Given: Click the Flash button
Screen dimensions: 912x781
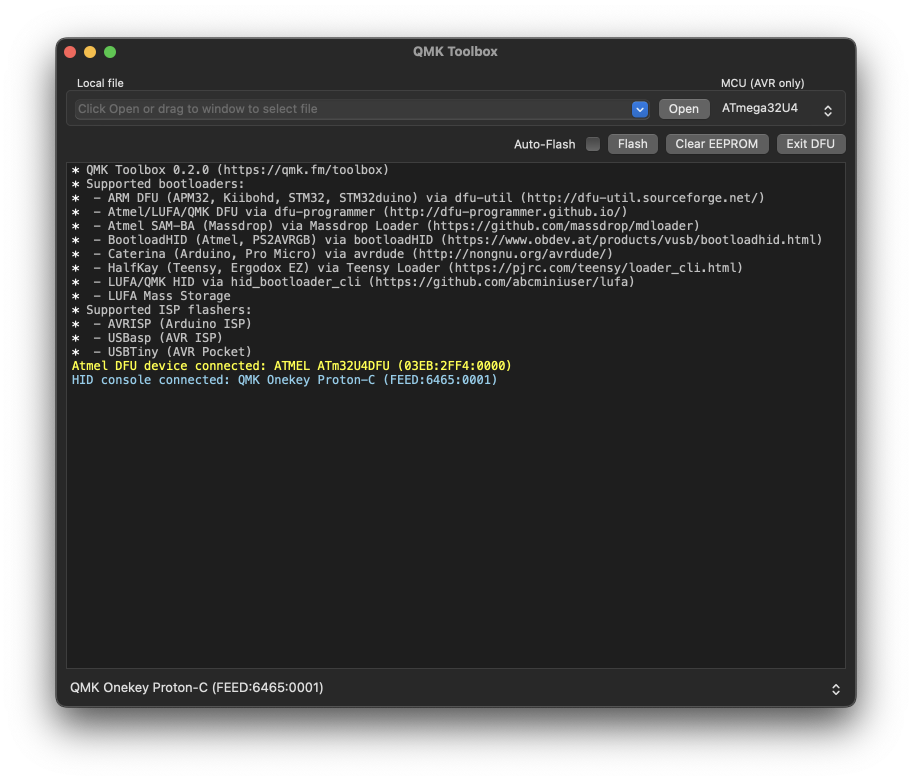Looking at the screenshot, I should [632, 144].
